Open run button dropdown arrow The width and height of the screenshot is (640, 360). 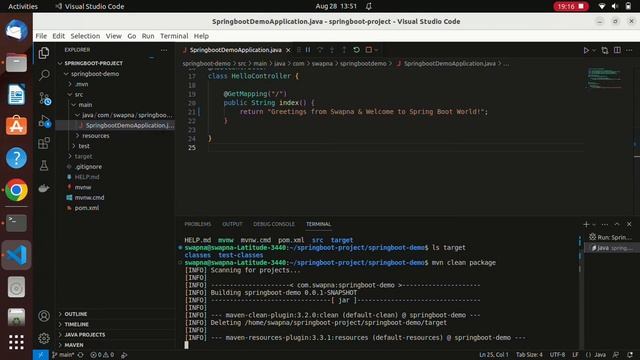click(x=594, y=50)
